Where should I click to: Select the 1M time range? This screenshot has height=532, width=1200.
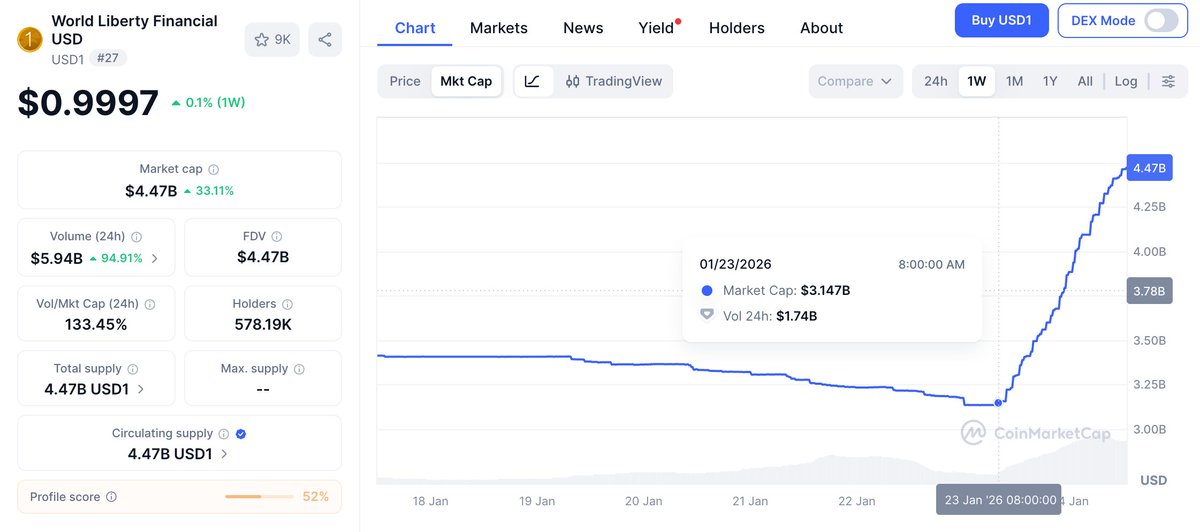point(1014,81)
